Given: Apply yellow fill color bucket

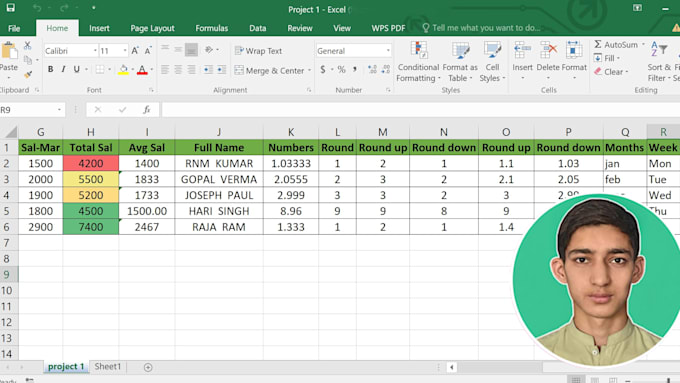Looking at the screenshot, I should point(123,69).
